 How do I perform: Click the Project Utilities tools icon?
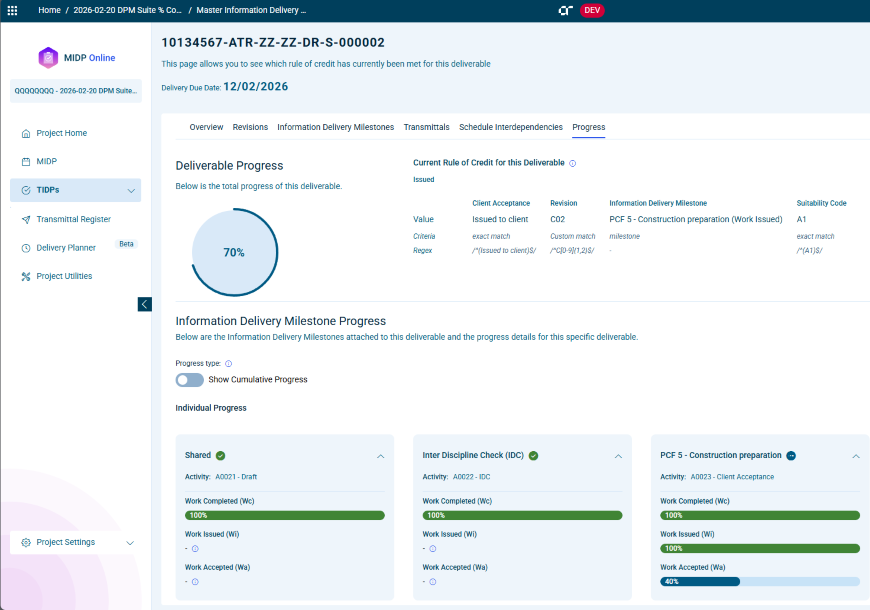coord(26,276)
